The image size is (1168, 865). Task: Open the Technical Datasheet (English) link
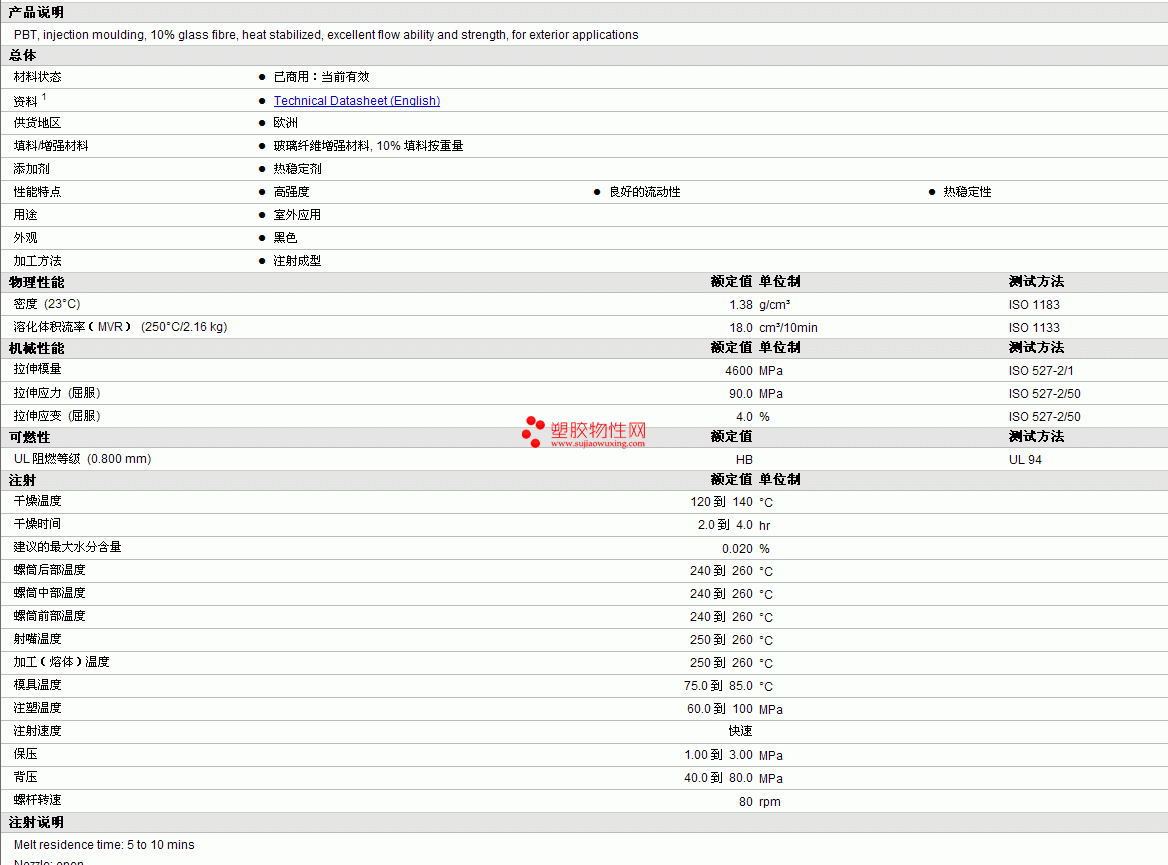[x=357, y=101]
